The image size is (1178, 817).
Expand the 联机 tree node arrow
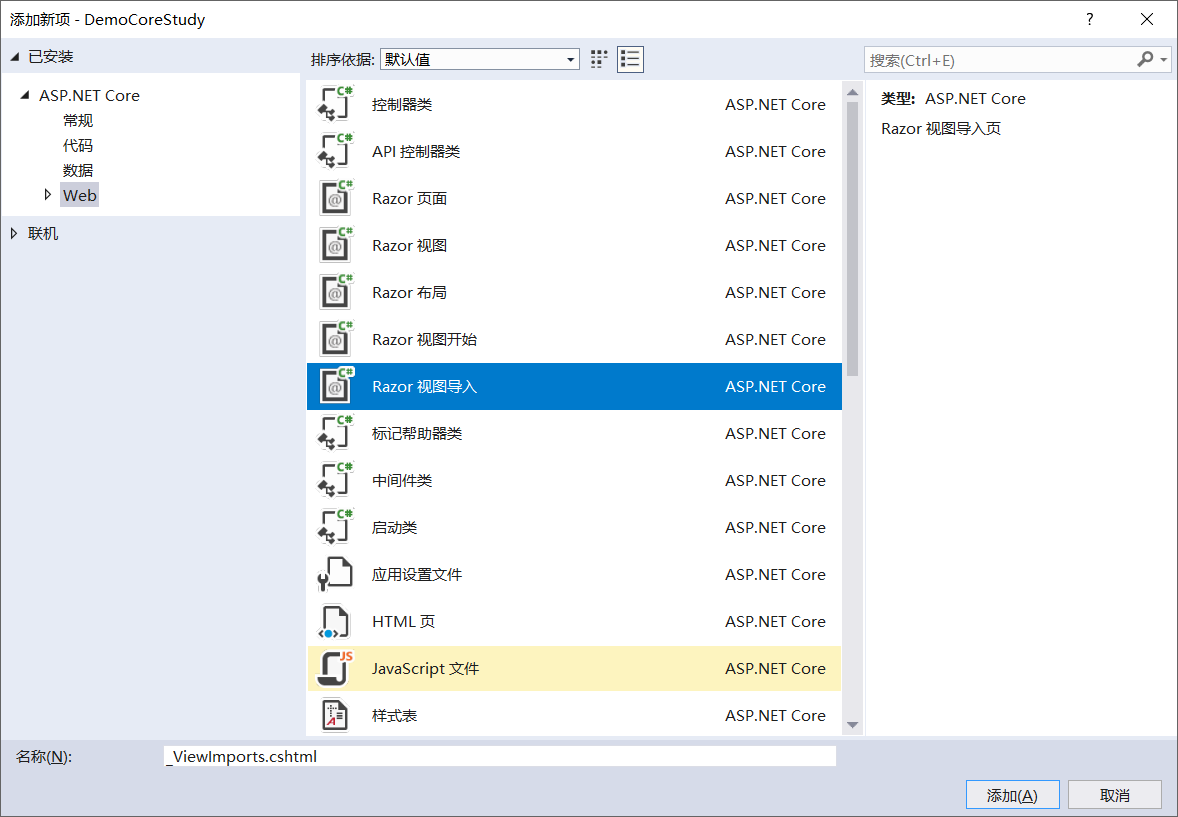(14, 233)
